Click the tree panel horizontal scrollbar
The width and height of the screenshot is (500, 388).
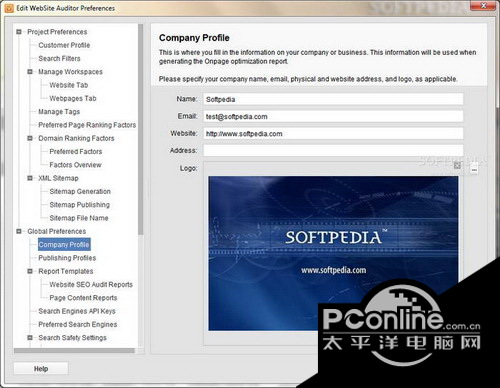[74, 351]
